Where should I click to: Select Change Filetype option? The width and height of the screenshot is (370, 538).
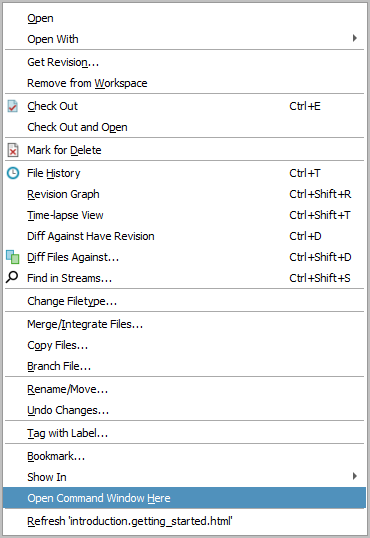[184, 301]
